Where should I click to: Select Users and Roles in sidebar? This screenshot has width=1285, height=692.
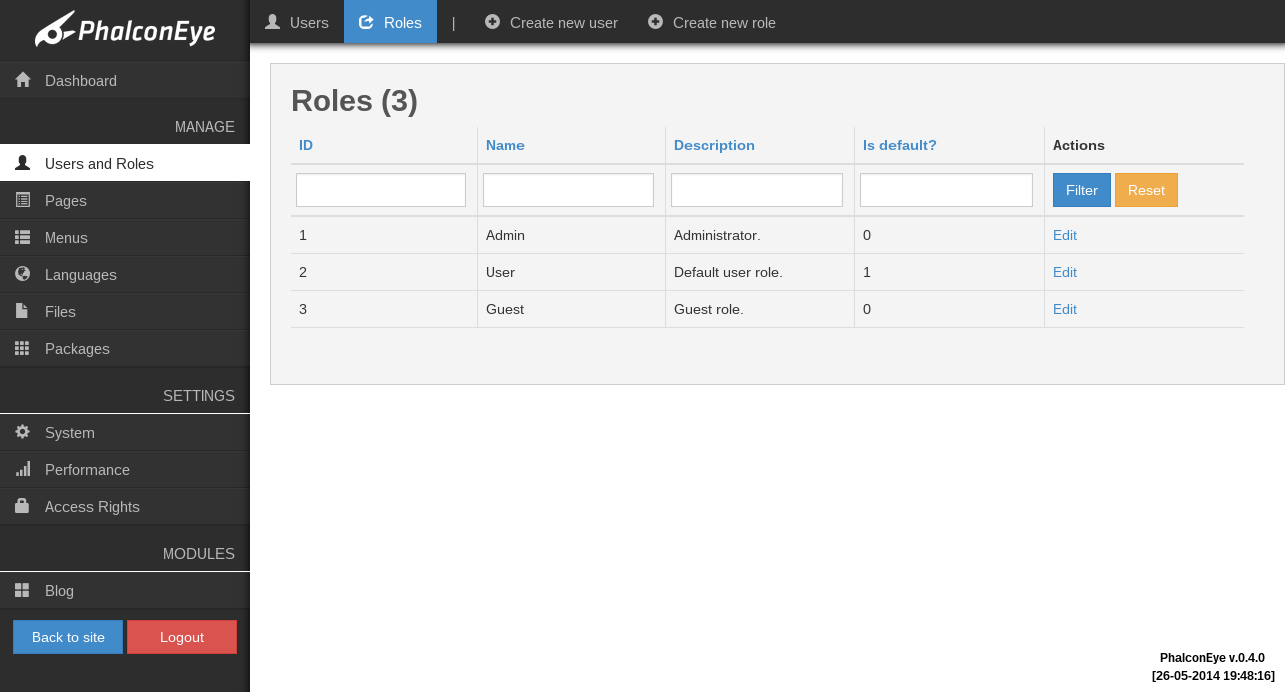pyautogui.click(x=125, y=163)
